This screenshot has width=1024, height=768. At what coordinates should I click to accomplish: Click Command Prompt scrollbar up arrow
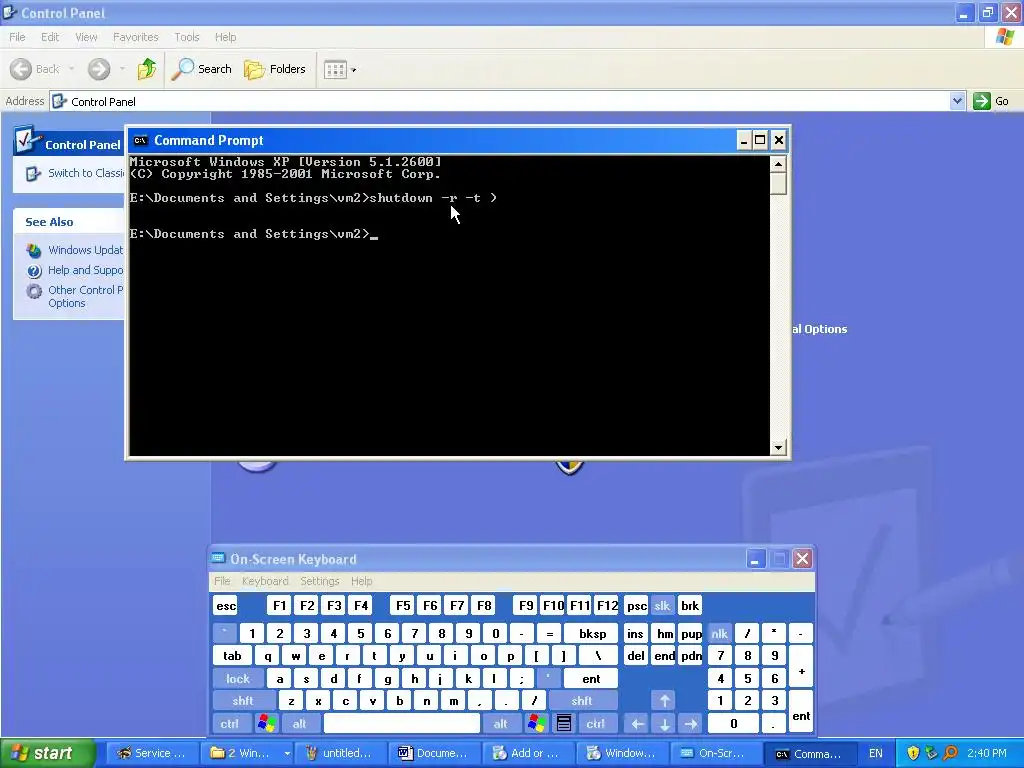[778, 163]
